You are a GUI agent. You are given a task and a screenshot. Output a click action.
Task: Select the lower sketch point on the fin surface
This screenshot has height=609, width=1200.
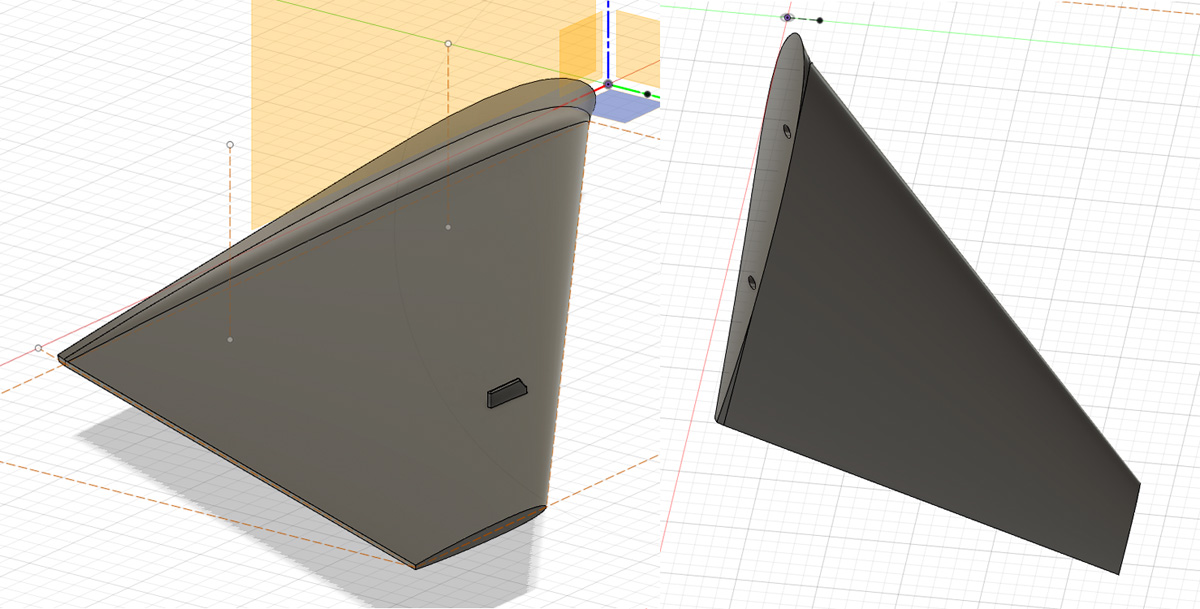(x=230, y=340)
